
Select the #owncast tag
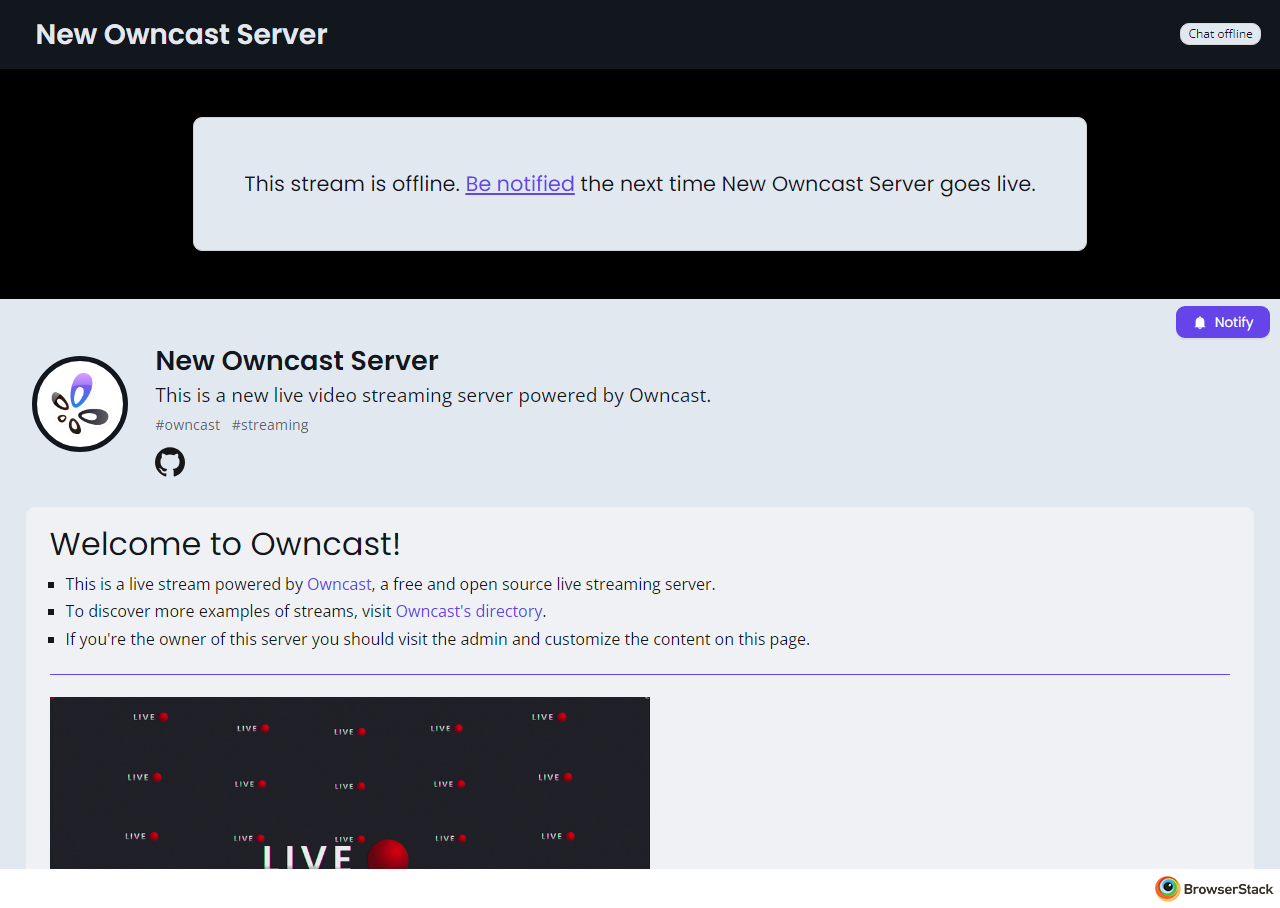click(188, 425)
